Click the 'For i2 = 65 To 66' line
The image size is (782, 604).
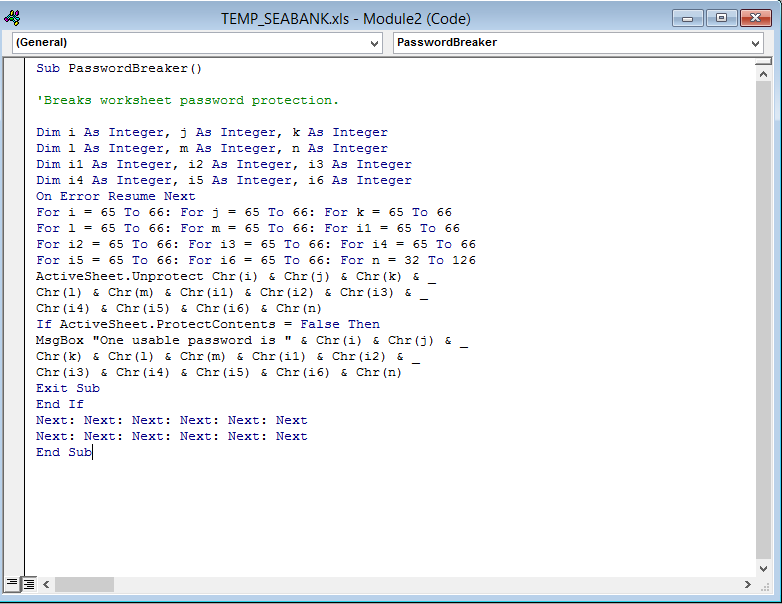[x=255, y=244]
